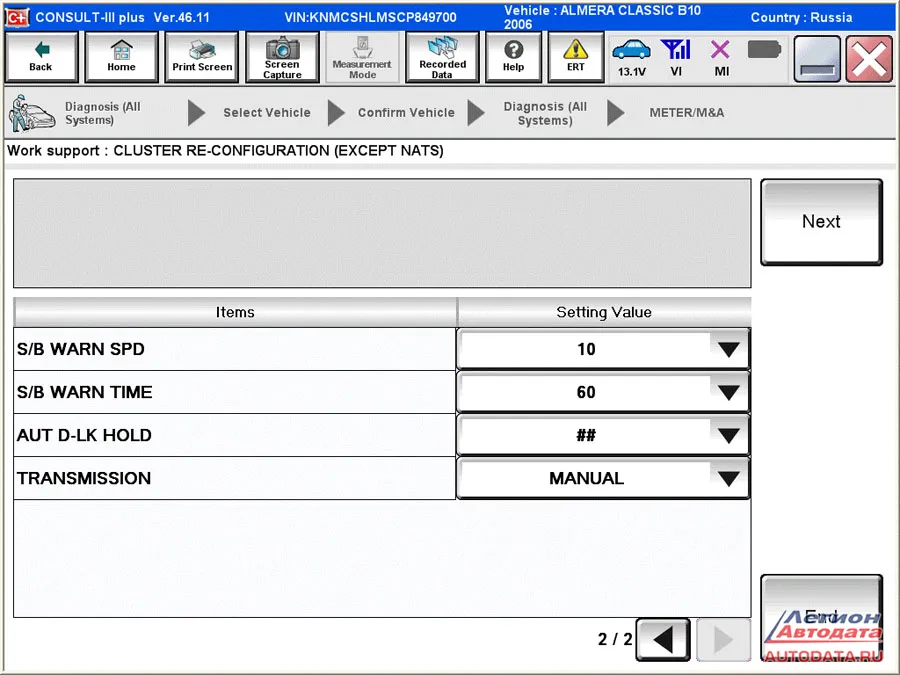The width and height of the screenshot is (900, 675).
Task: Click the VIN number in title bar
Action: click(370, 17)
